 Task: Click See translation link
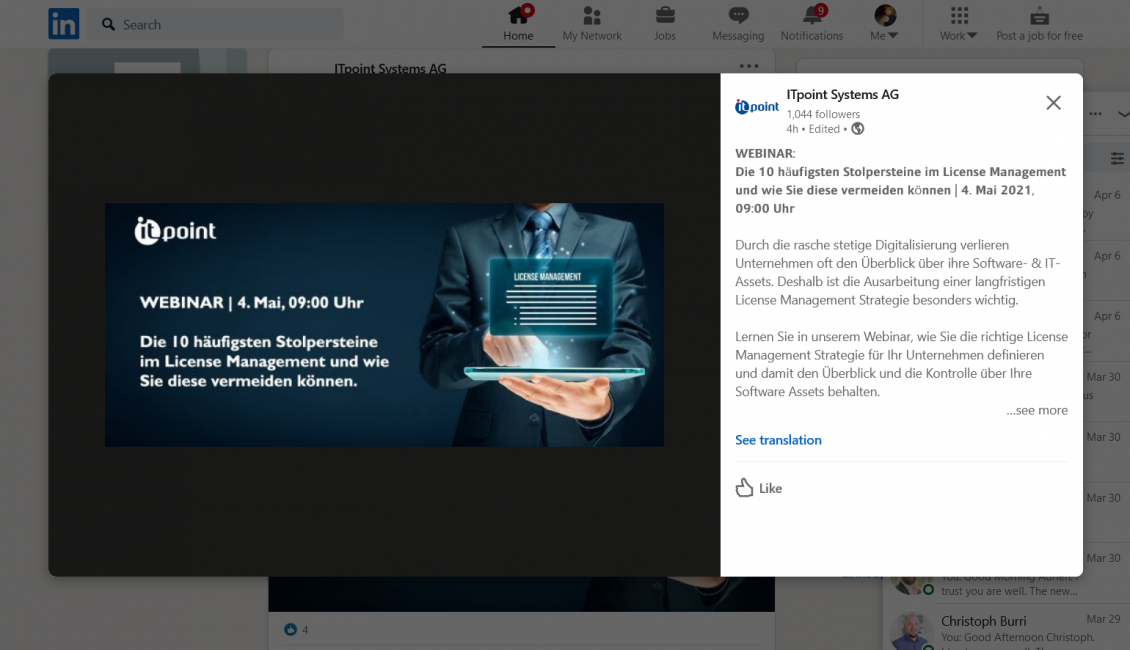coord(778,440)
